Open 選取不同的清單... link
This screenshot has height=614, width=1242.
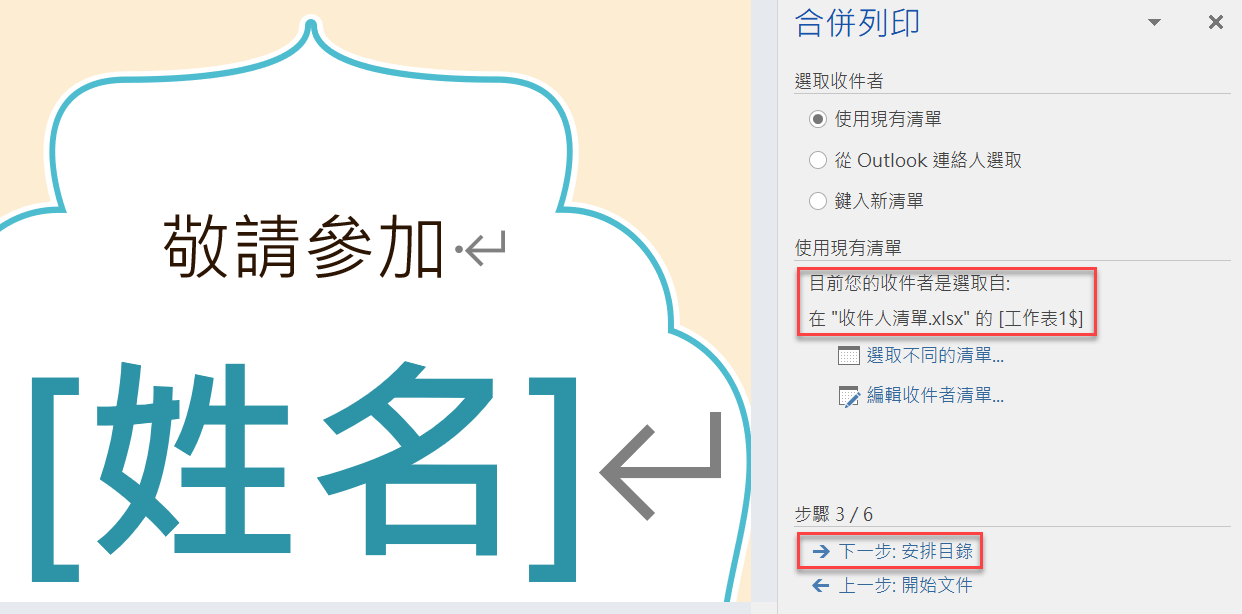(935, 355)
